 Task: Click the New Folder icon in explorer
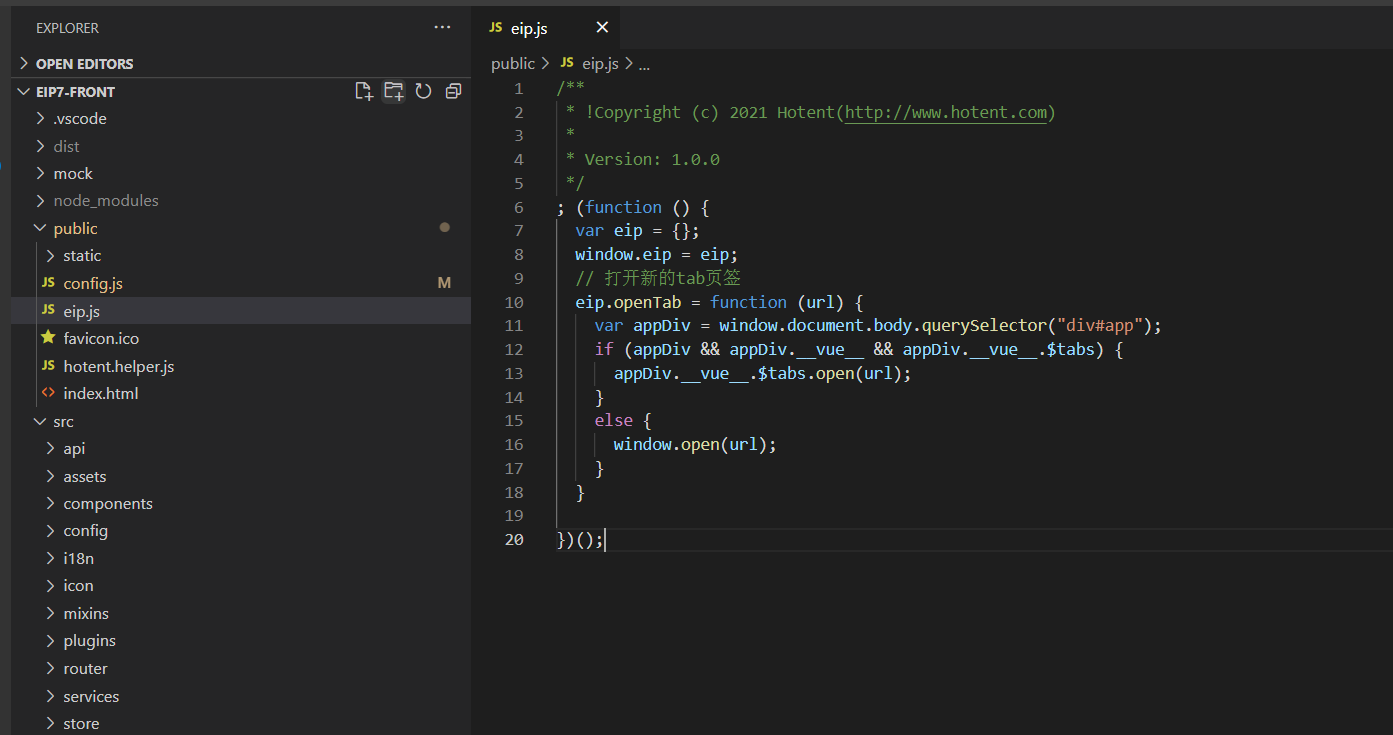[x=394, y=91]
